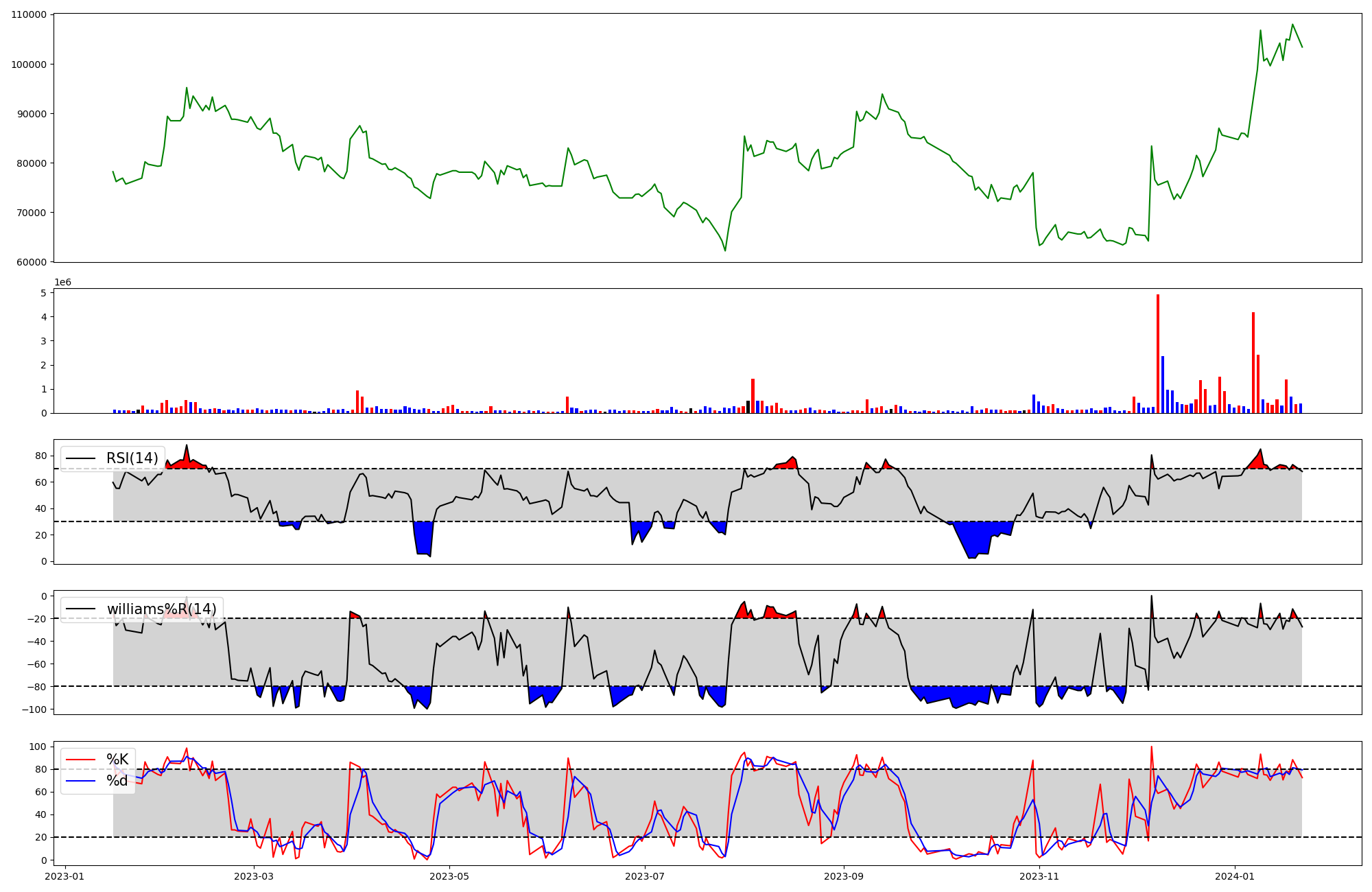Viewport: 1372px width, 892px height.
Task: Click the %K legend text
Action: click(x=117, y=760)
